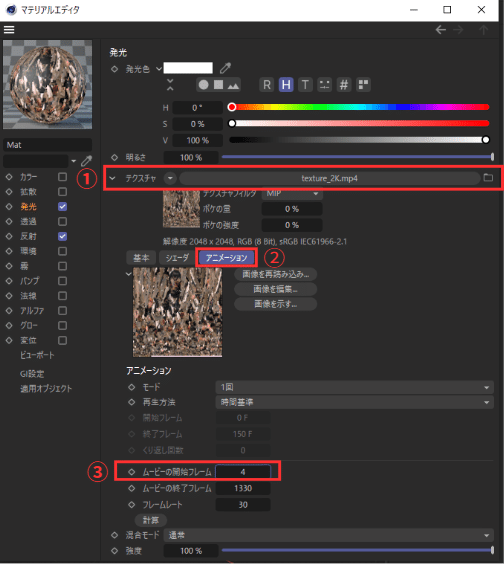Screen dimensions: 504x564
Task: Switch to アニメーション tab
Action: [x=226, y=258]
